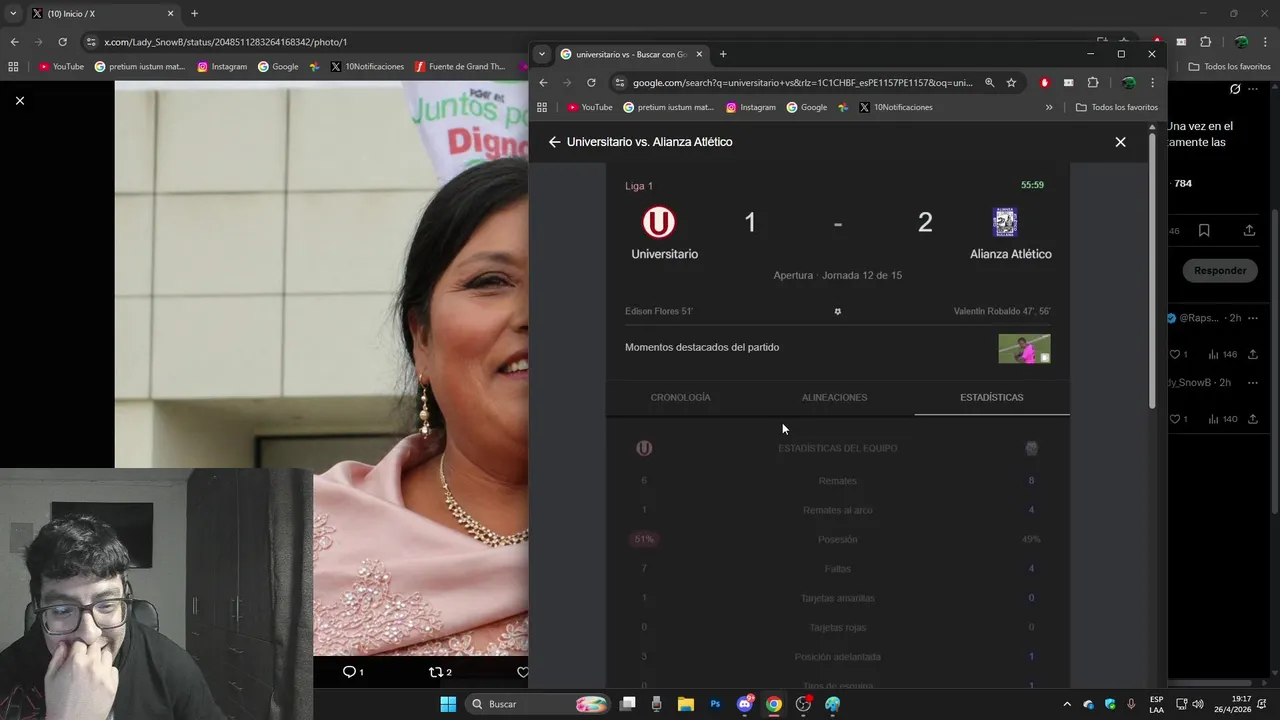Click the red extension icon in Google window

point(1044,83)
